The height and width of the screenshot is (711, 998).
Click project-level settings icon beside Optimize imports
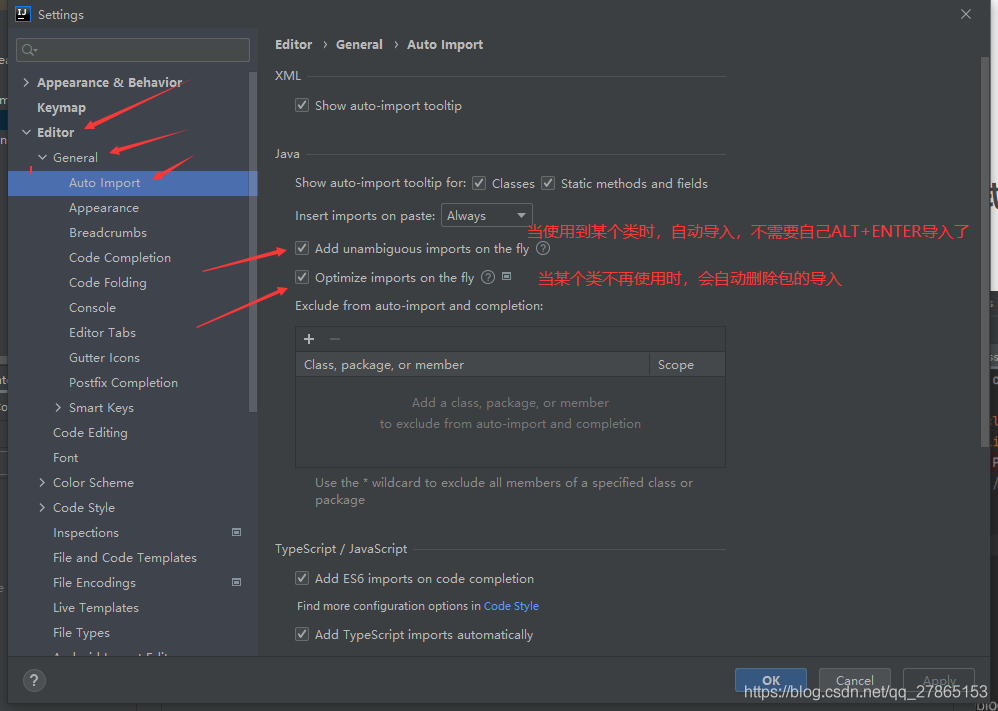507,276
